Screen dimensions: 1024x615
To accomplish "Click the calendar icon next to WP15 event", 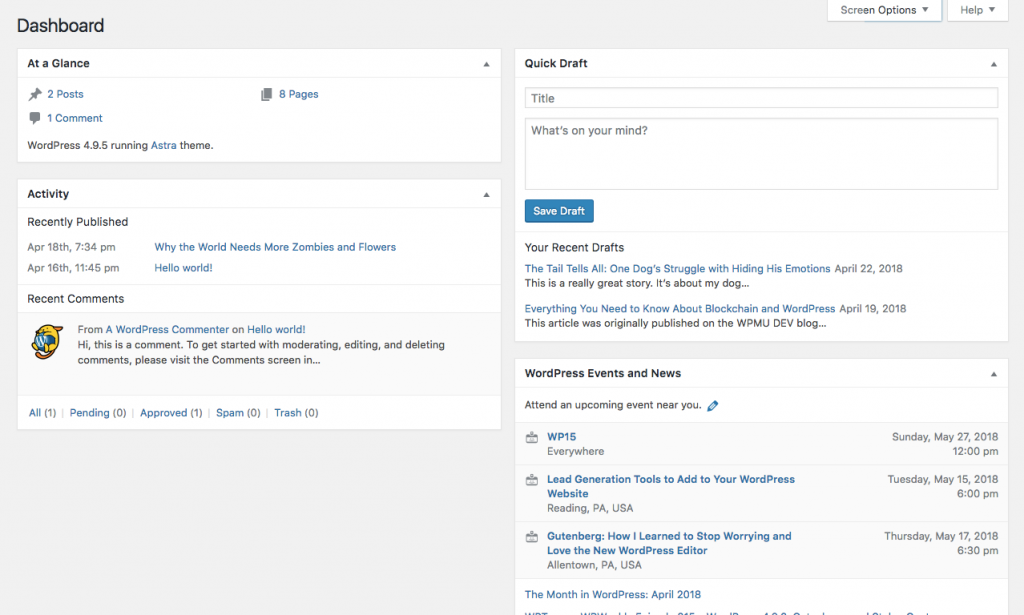I will tap(532, 437).
